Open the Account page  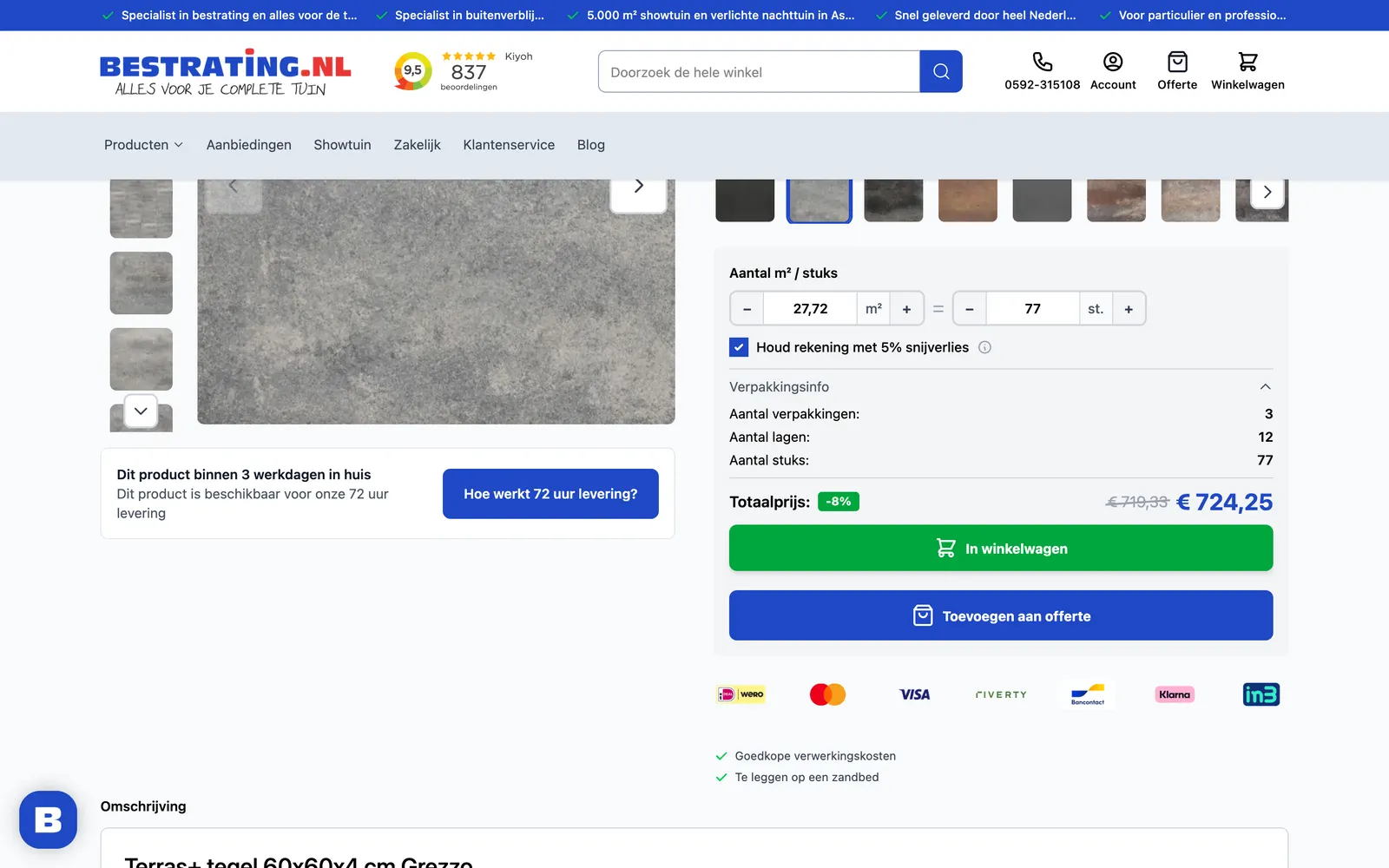pos(1113,72)
